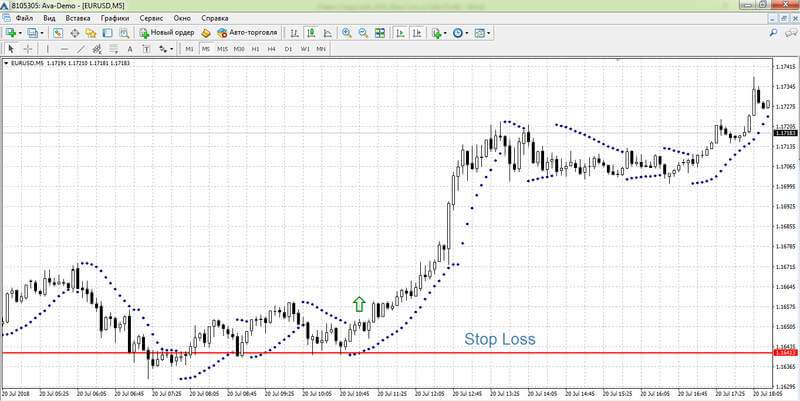The image size is (800, 401).
Task: Tile chart windows icon
Action: [x=380, y=33]
